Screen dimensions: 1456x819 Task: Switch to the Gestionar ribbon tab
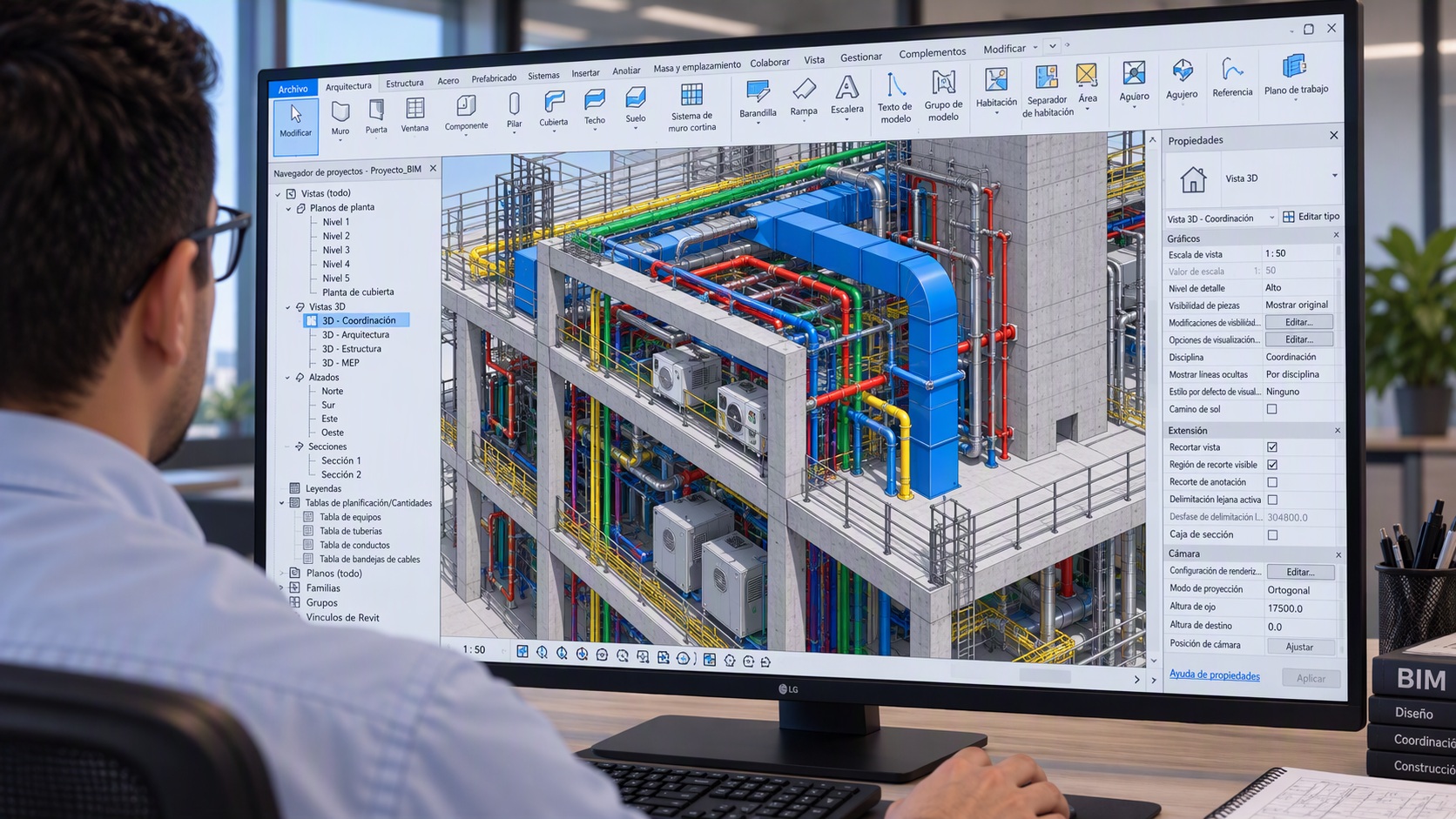click(861, 57)
